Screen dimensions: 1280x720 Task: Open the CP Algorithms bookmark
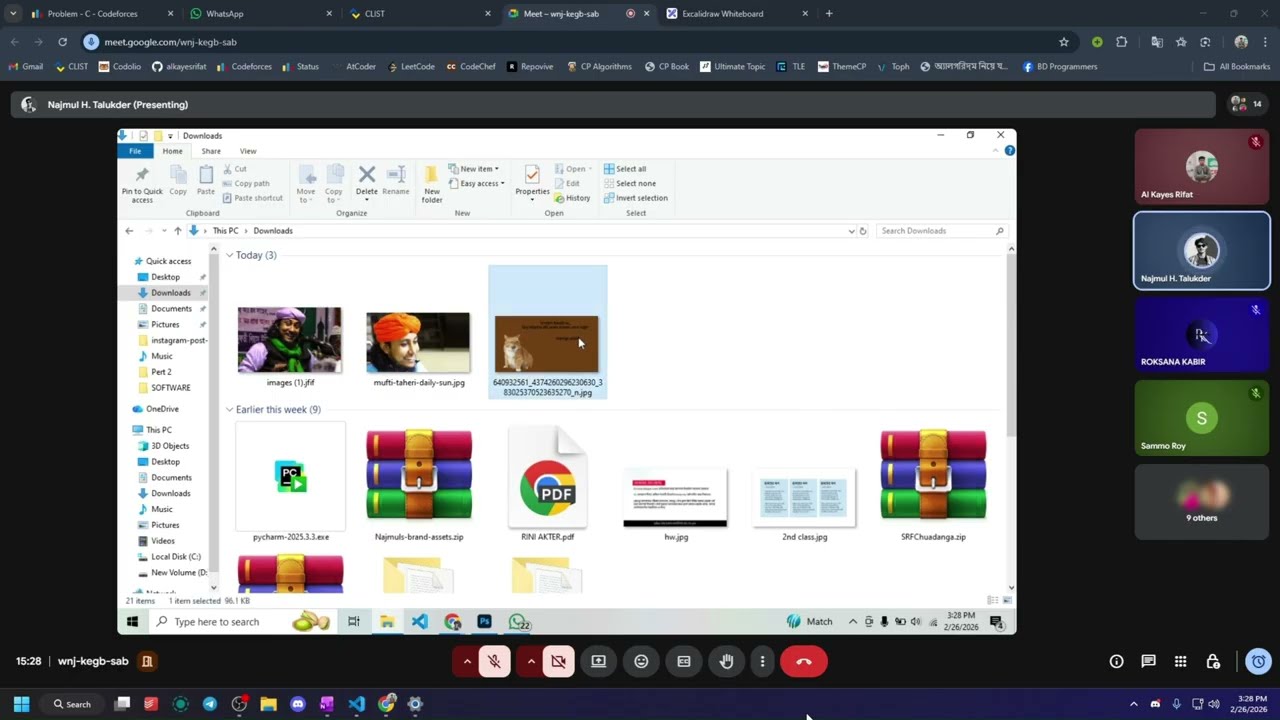[598, 67]
